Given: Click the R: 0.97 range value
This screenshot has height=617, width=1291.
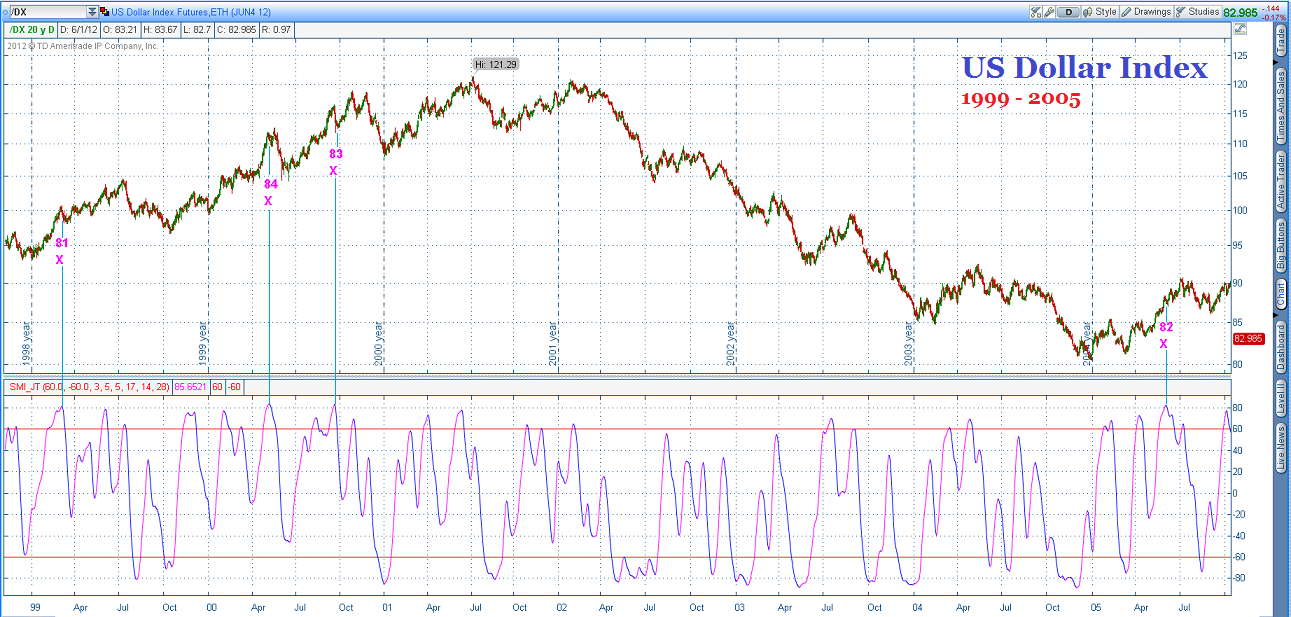Looking at the screenshot, I should (x=276, y=30).
